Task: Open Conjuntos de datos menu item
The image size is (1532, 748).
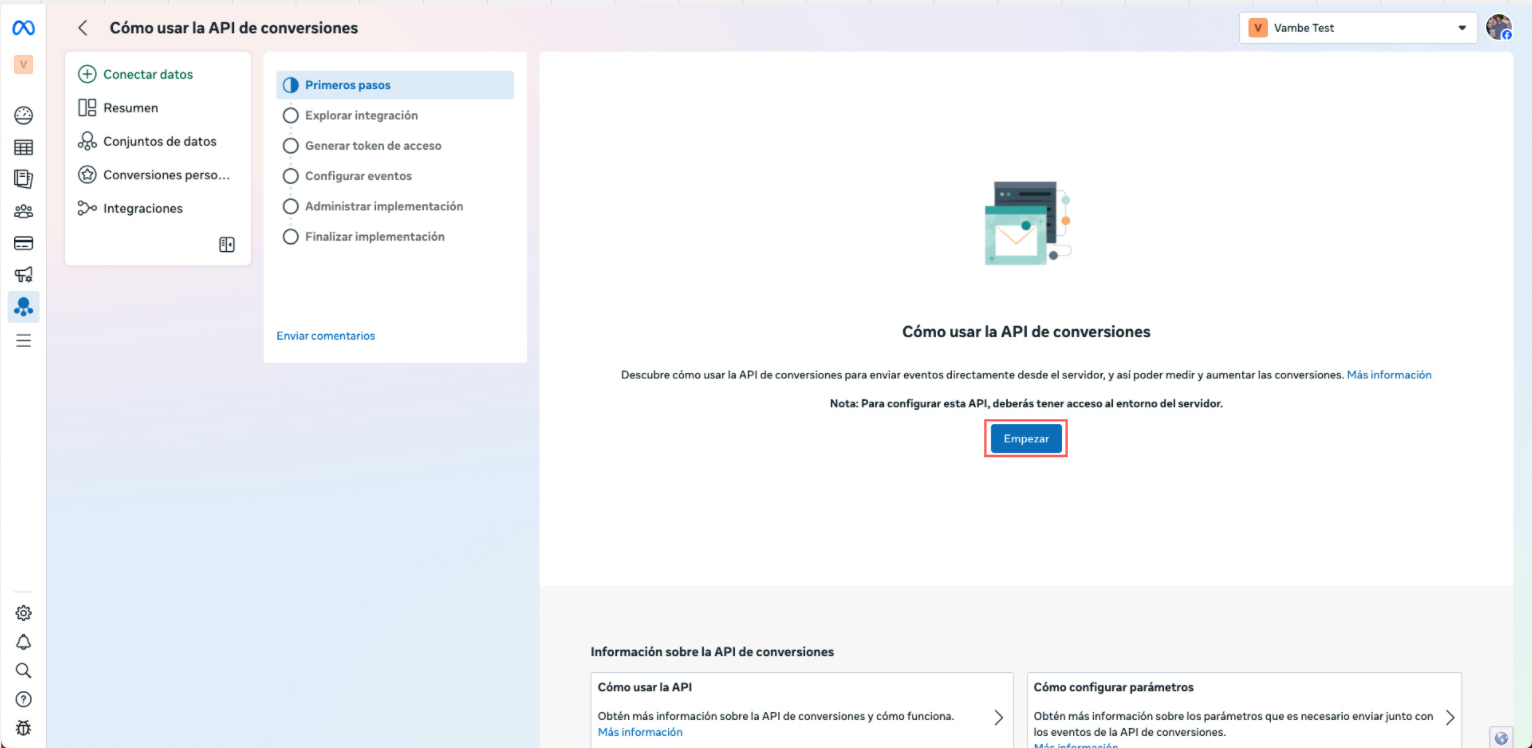Action: (159, 142)
